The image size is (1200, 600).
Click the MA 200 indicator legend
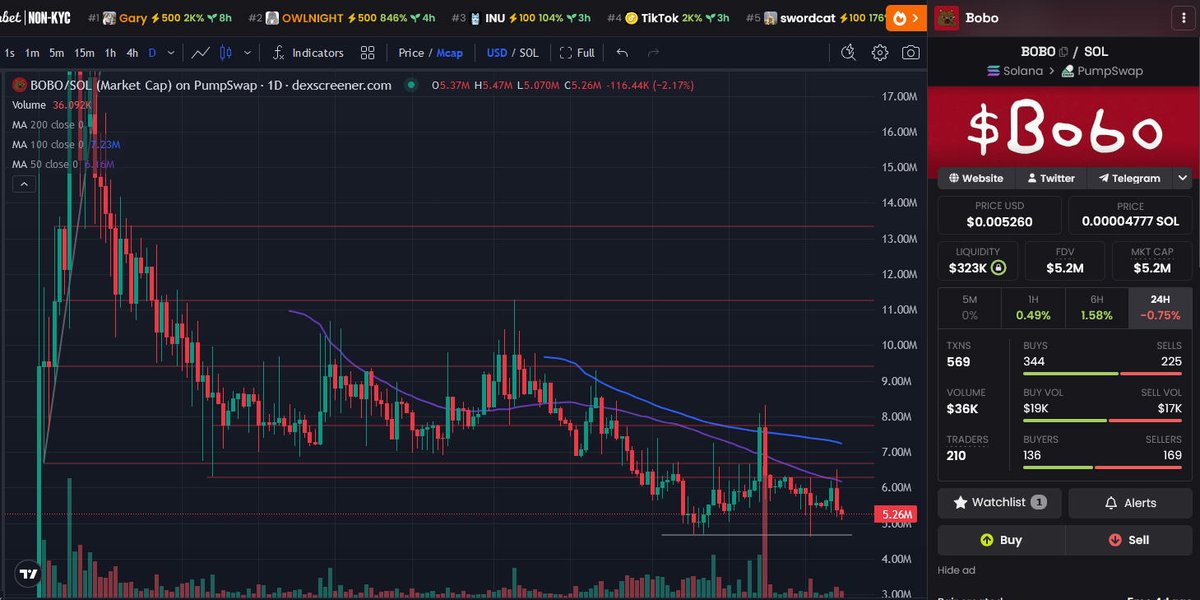point(47,124)
